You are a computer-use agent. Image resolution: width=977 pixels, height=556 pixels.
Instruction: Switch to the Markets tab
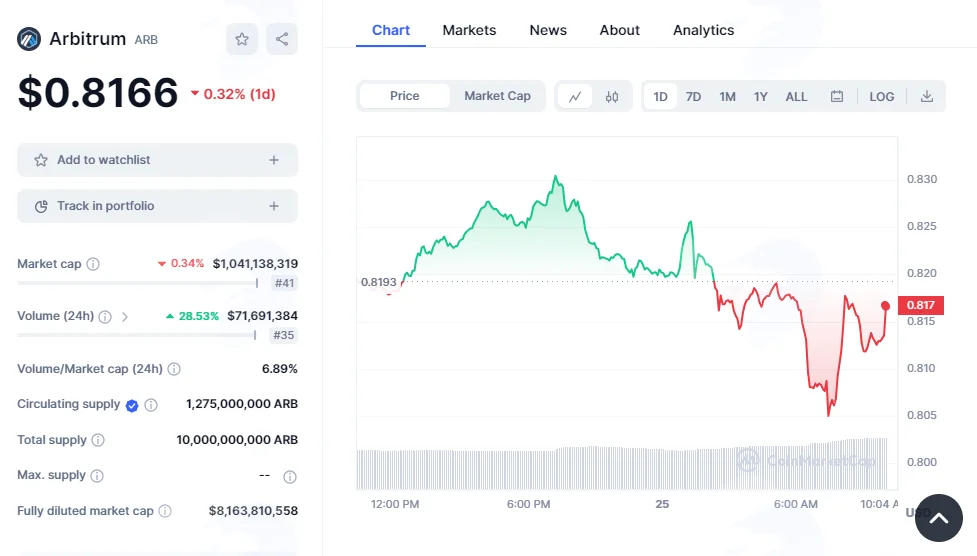[469, 30]
